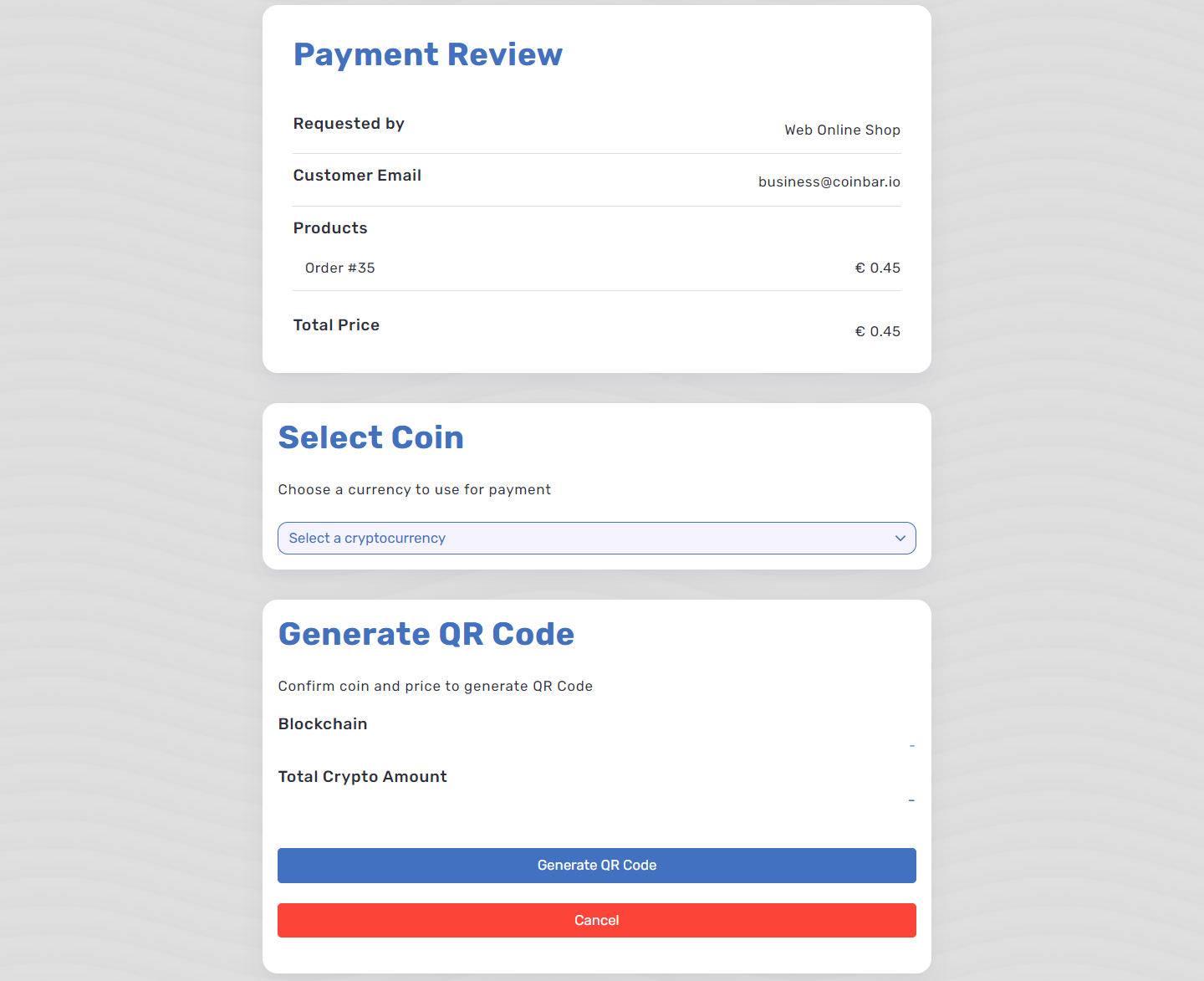The width and height of the screenshot is (1204, 981).
Task: Click the Total Price label
Action: (x=336, y=325)
